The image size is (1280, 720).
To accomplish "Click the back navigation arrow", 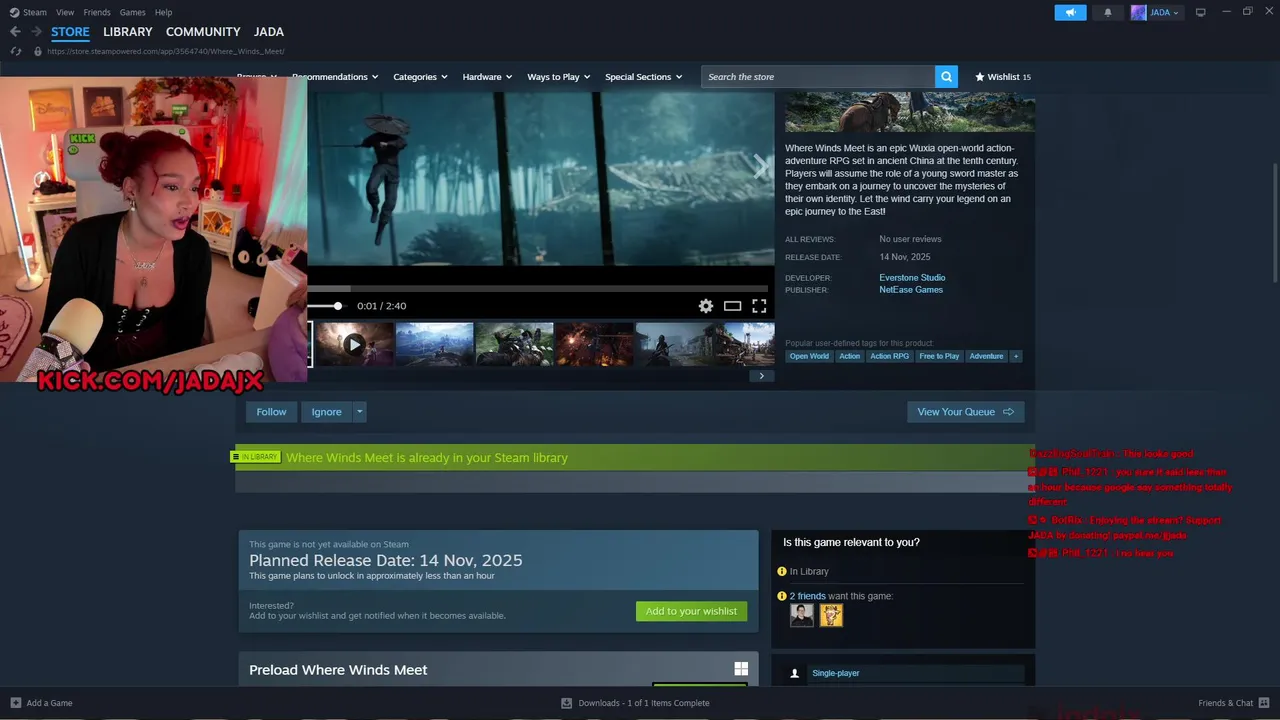I will click(x=15, y=32).
